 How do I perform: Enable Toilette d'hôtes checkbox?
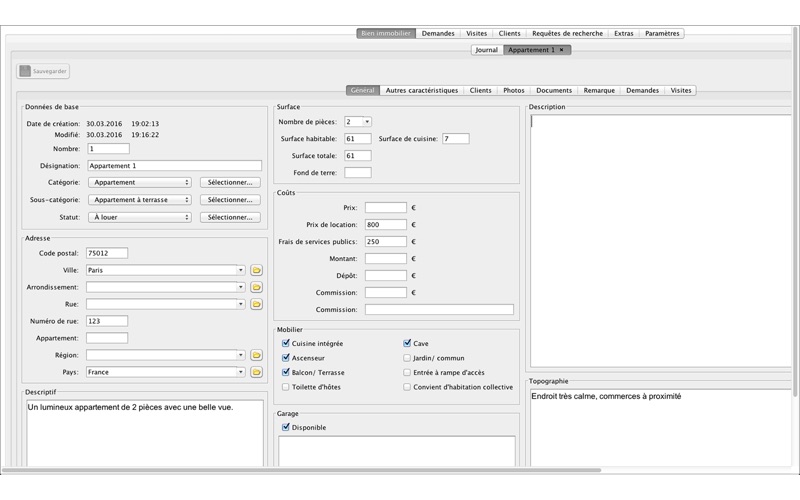(286, 387)
